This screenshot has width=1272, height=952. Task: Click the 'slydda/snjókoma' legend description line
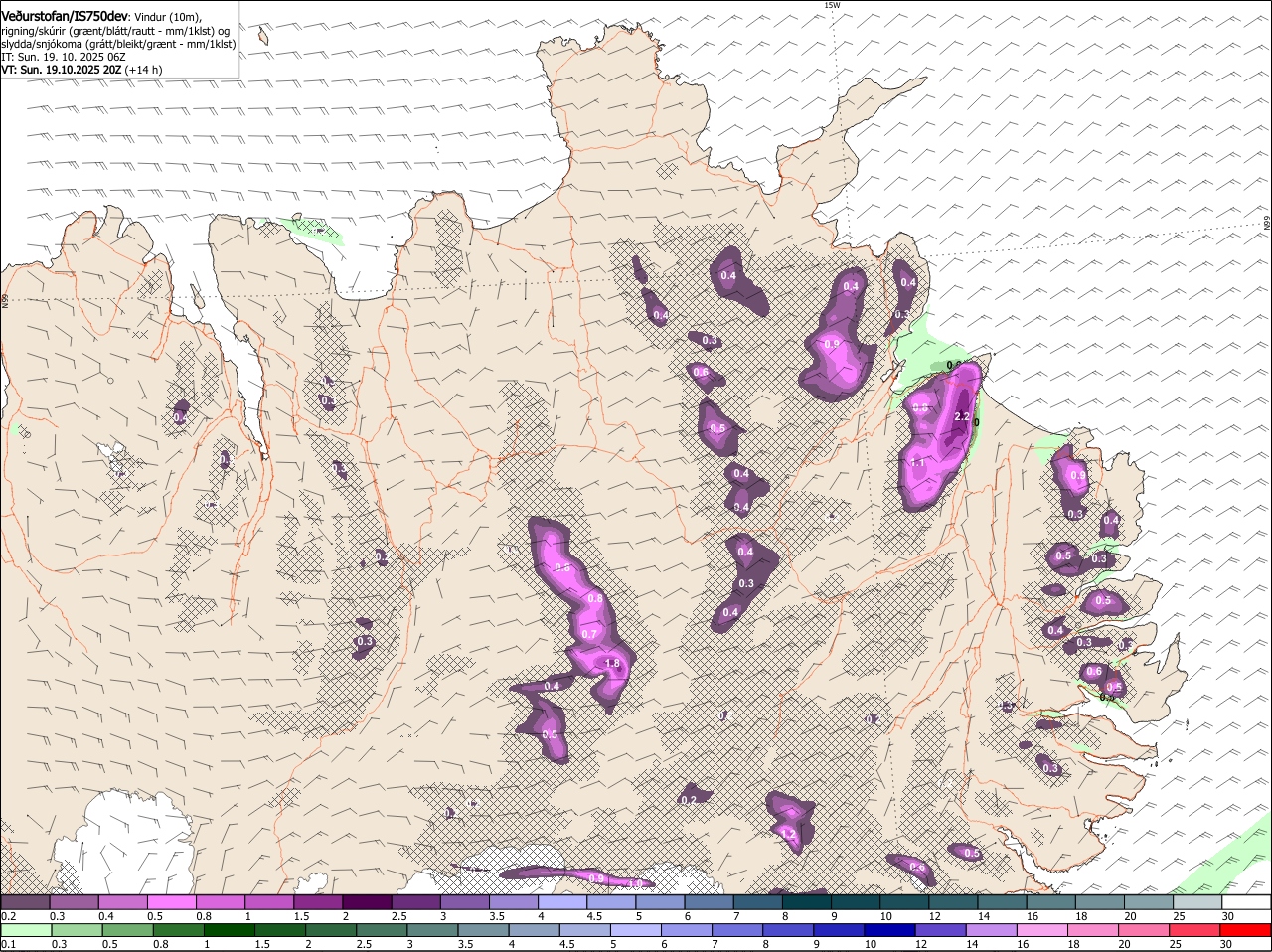(118, 44)
